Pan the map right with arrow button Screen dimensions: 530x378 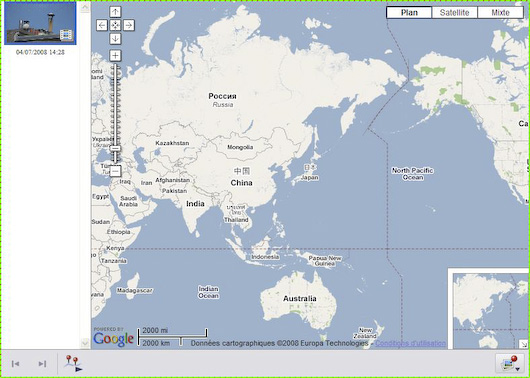pyautogui.click(x=129, y=25)
